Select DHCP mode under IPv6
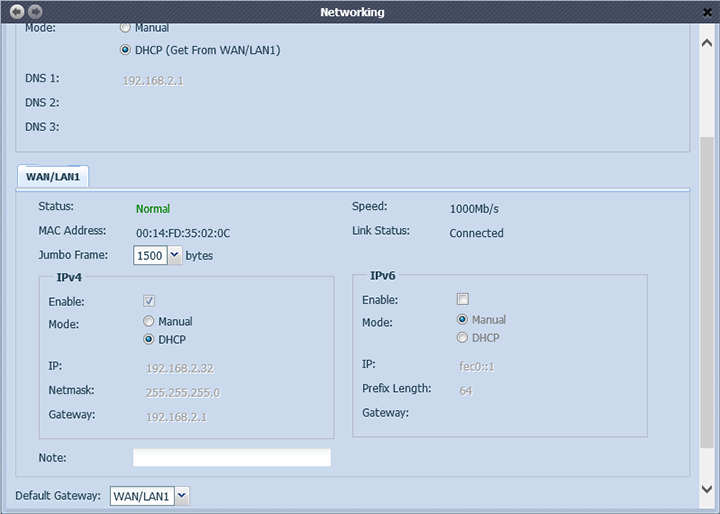 pos(462,338)
